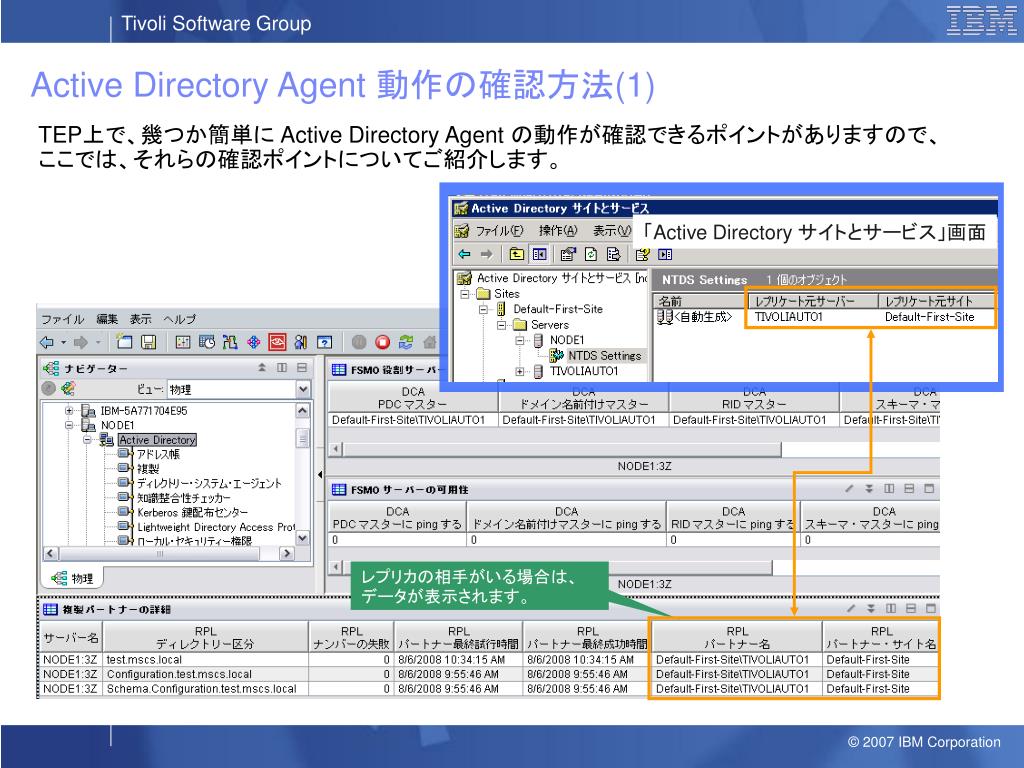The width and height of the screenshot is (1024, 768).
Task: Select 複製 in Navigator tree
Action: (148, 468)
